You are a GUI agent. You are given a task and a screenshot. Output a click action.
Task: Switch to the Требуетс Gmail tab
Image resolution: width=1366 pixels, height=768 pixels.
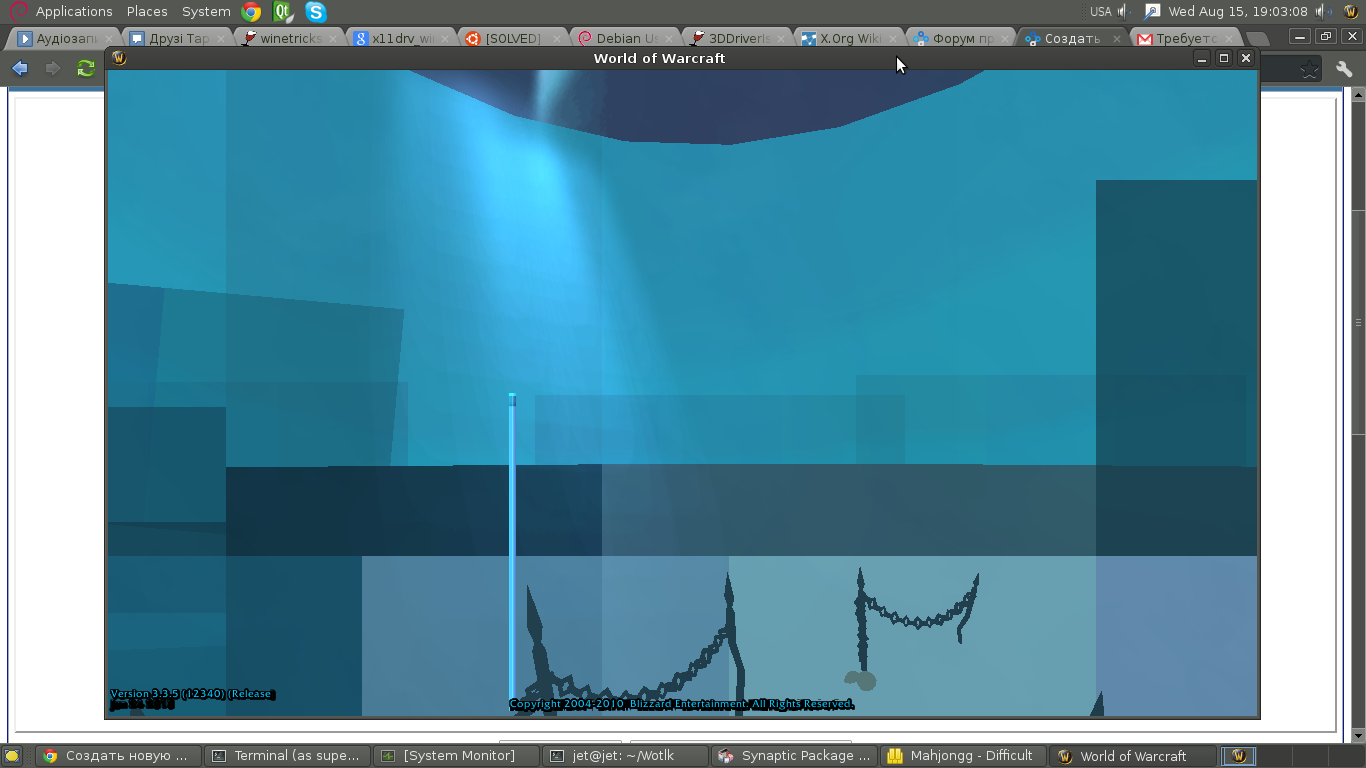(1186, 38)
